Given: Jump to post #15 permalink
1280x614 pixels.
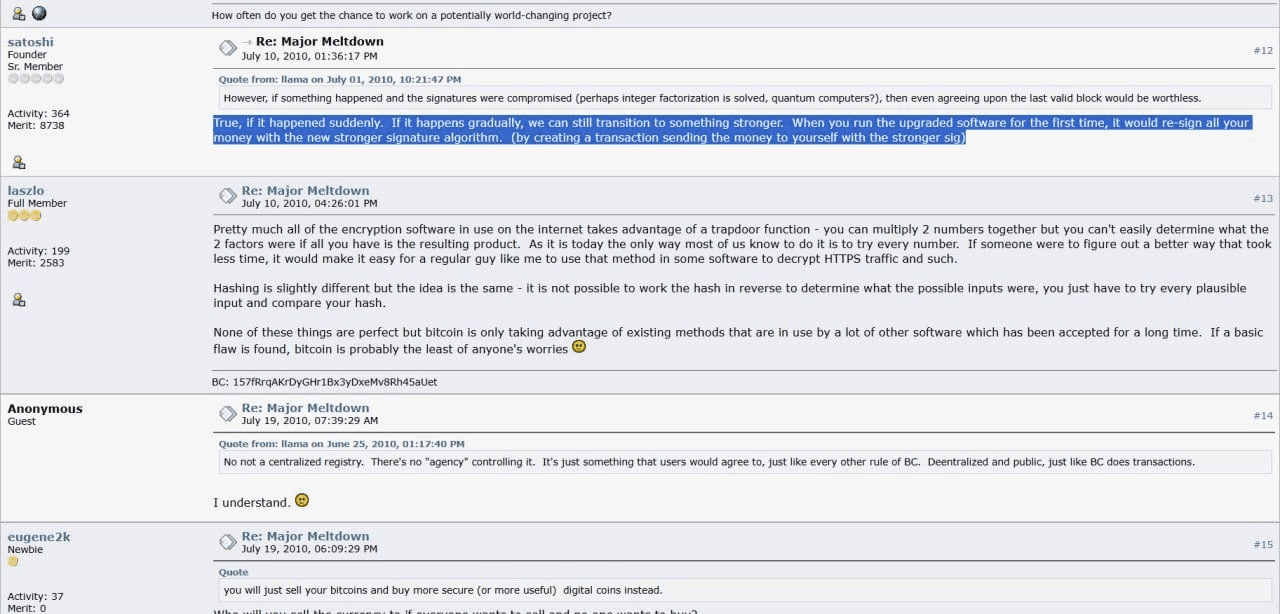Looking at the screenshot, I should [1263, 544].
